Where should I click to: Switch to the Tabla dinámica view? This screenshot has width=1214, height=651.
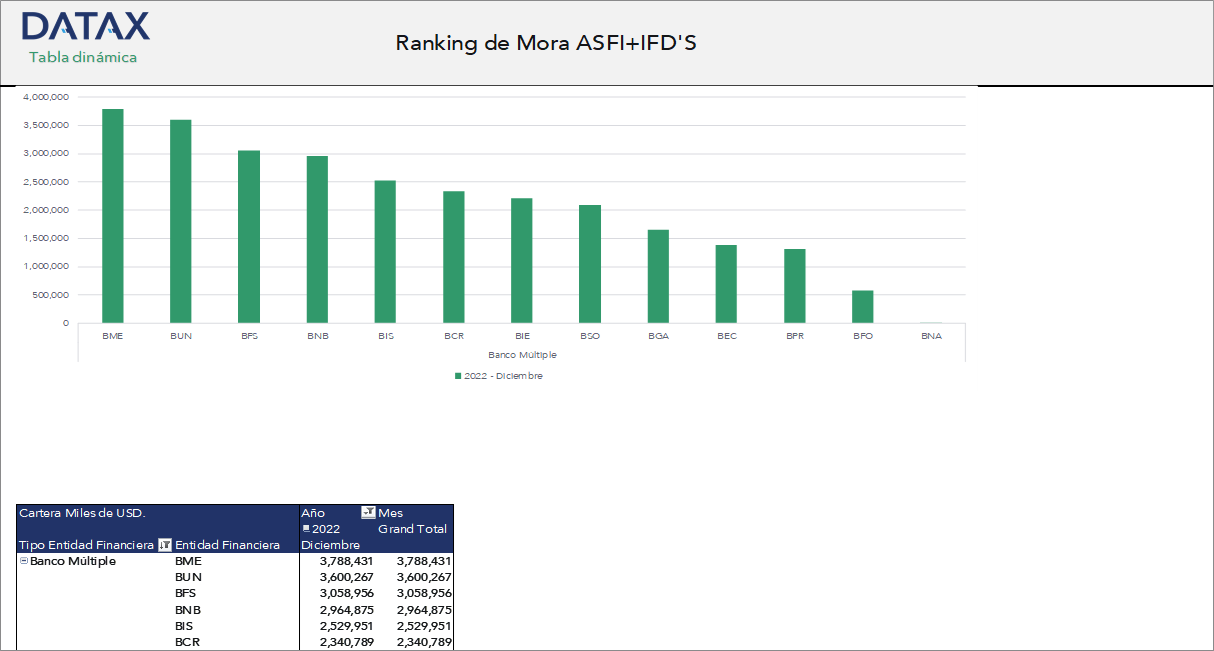[84, 58]
